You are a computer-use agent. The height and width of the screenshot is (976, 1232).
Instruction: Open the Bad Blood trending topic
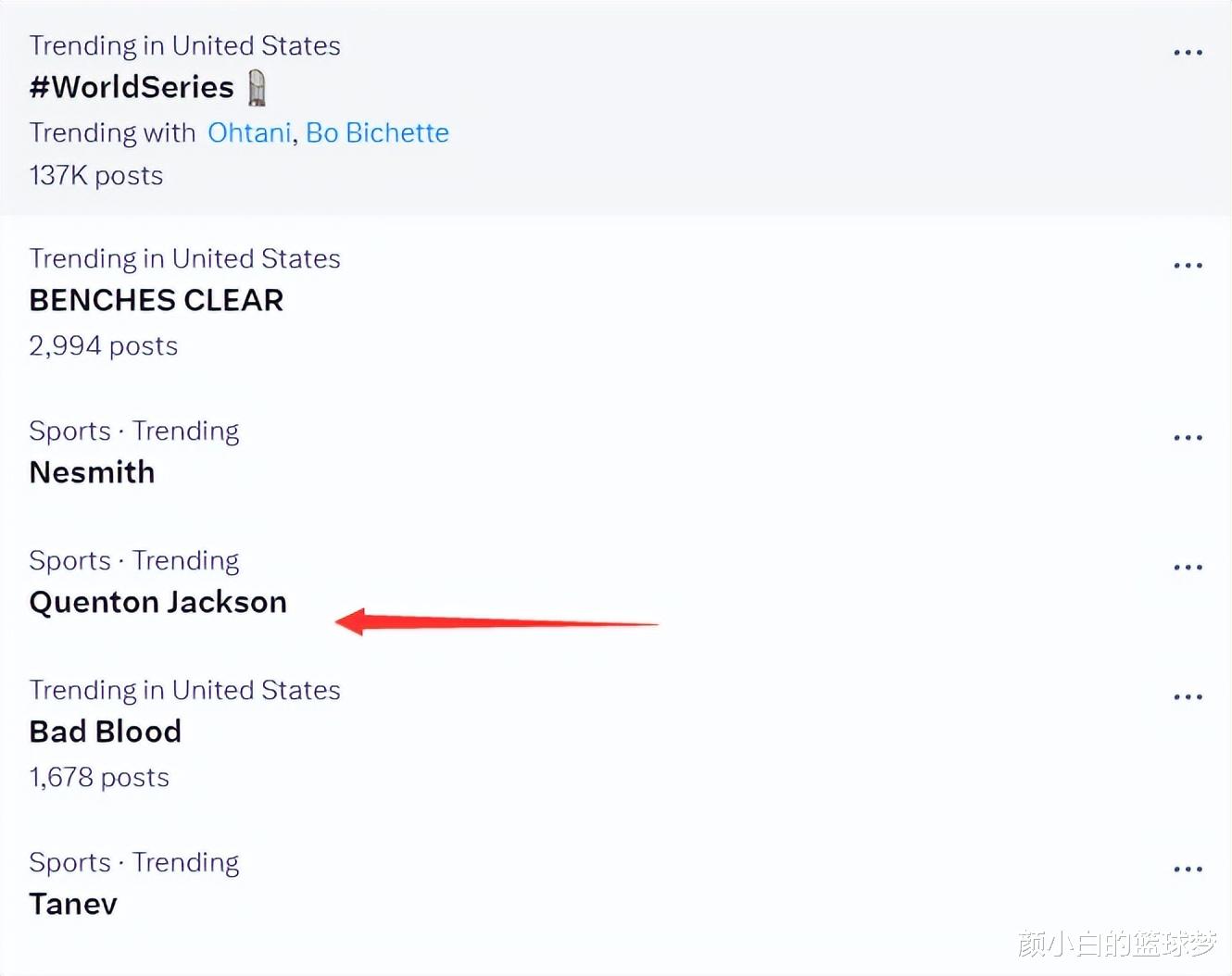point(105,732)
